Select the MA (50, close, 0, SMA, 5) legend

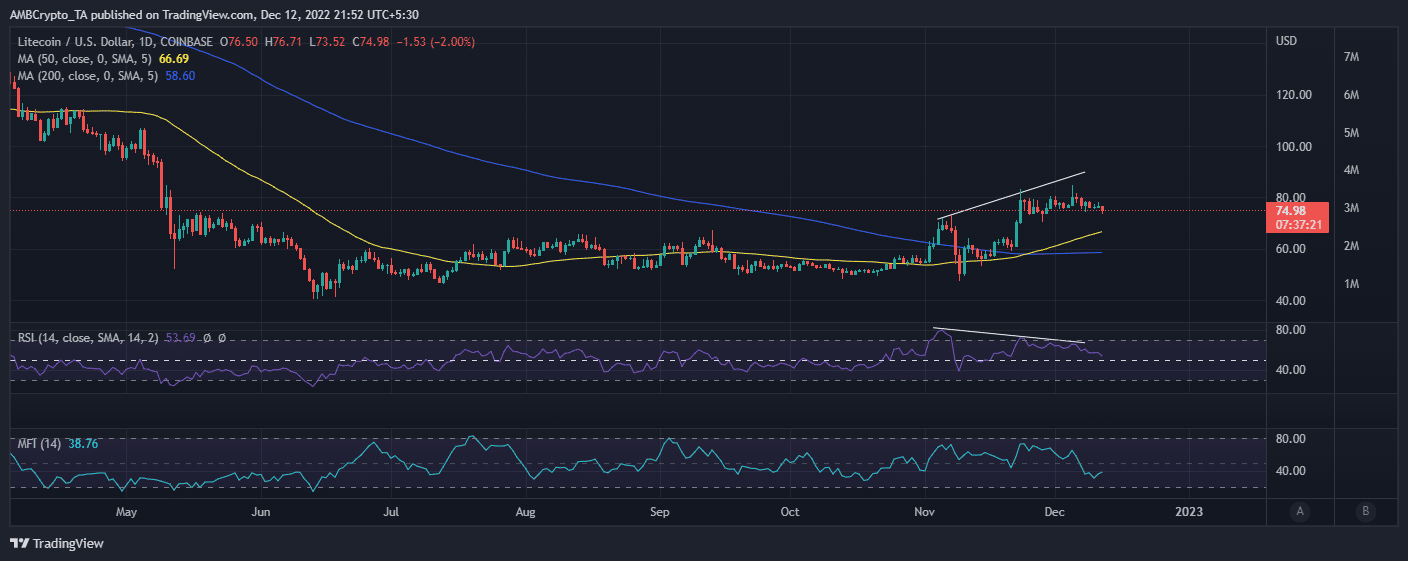(x=85, y=59)
